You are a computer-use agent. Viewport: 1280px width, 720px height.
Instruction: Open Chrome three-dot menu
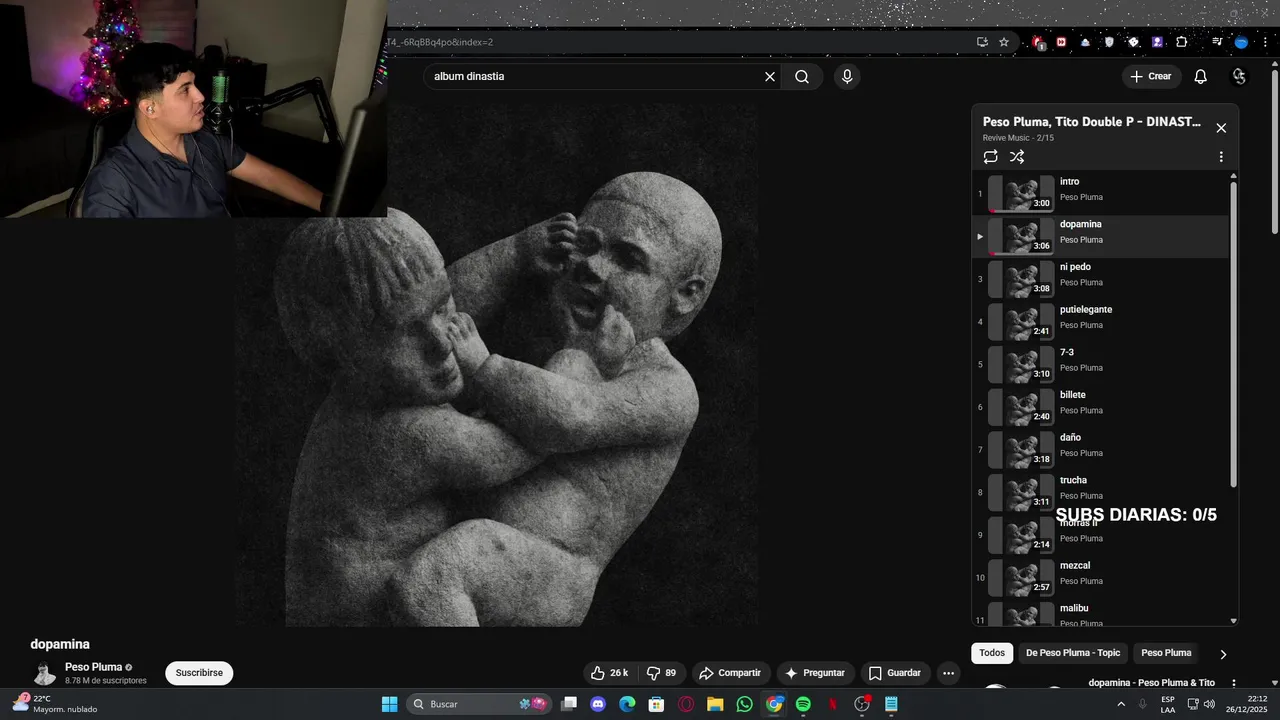pyautogui.click(x=1265, y=42)
